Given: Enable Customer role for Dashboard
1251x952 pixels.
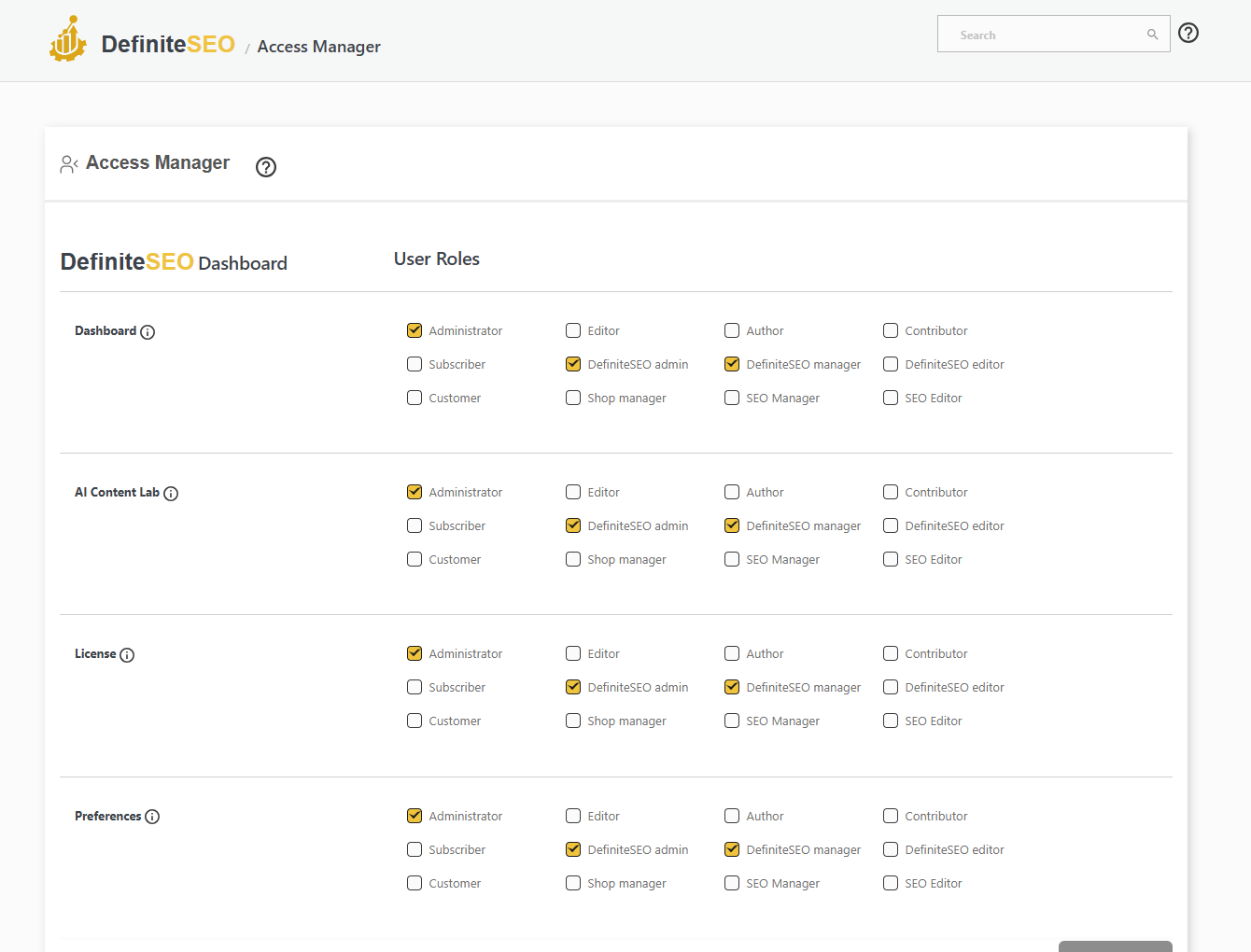Looking at the screenshot, I should tap(415, 398).
